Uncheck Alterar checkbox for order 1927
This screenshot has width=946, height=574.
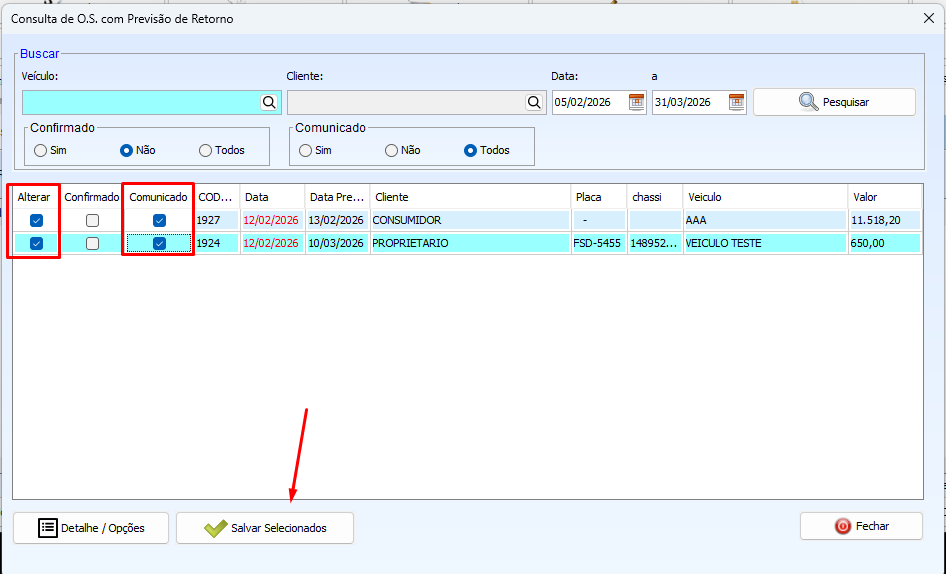tap(37, 220)
